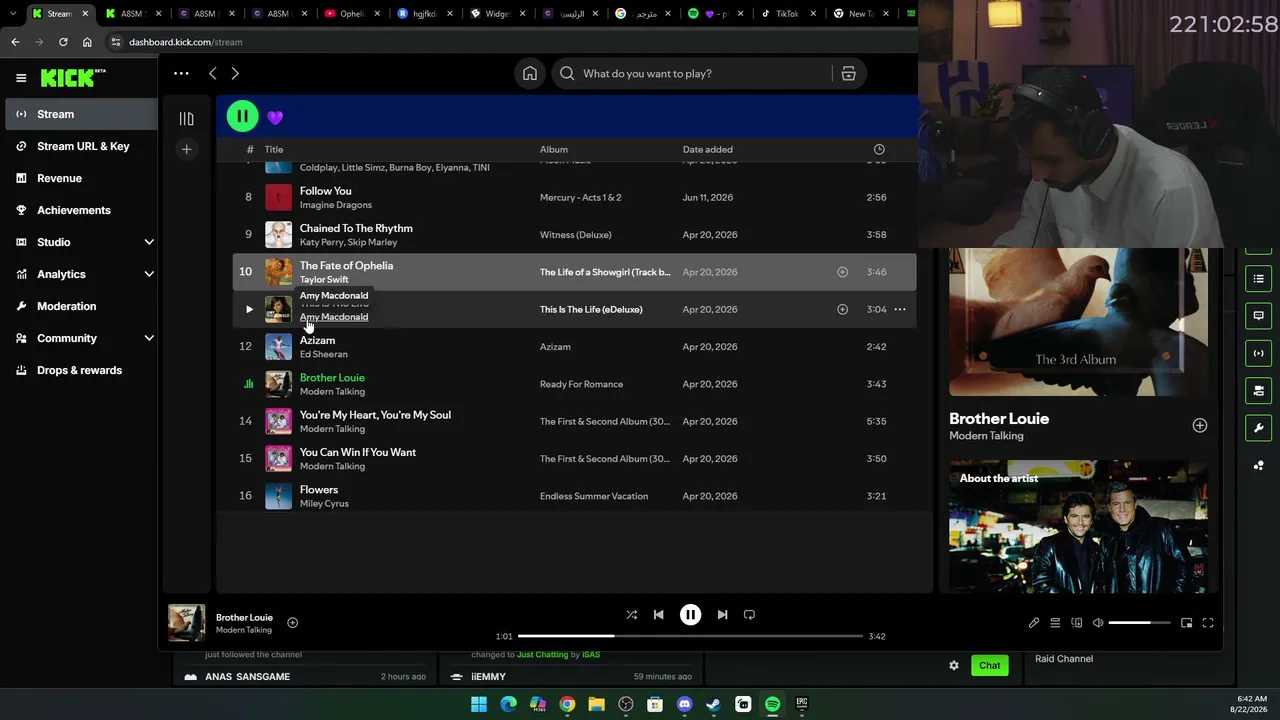Mute Spotify with the speaker icon
Screen dimensions: 1280x720
coord(1097,623)
